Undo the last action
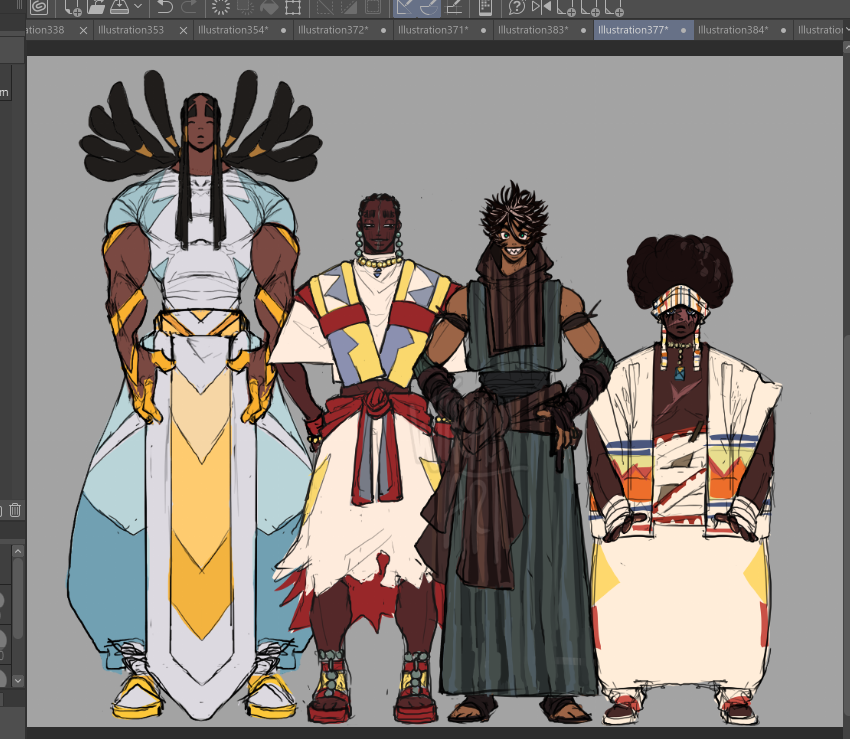850x739 pixels. coord(165,7)
